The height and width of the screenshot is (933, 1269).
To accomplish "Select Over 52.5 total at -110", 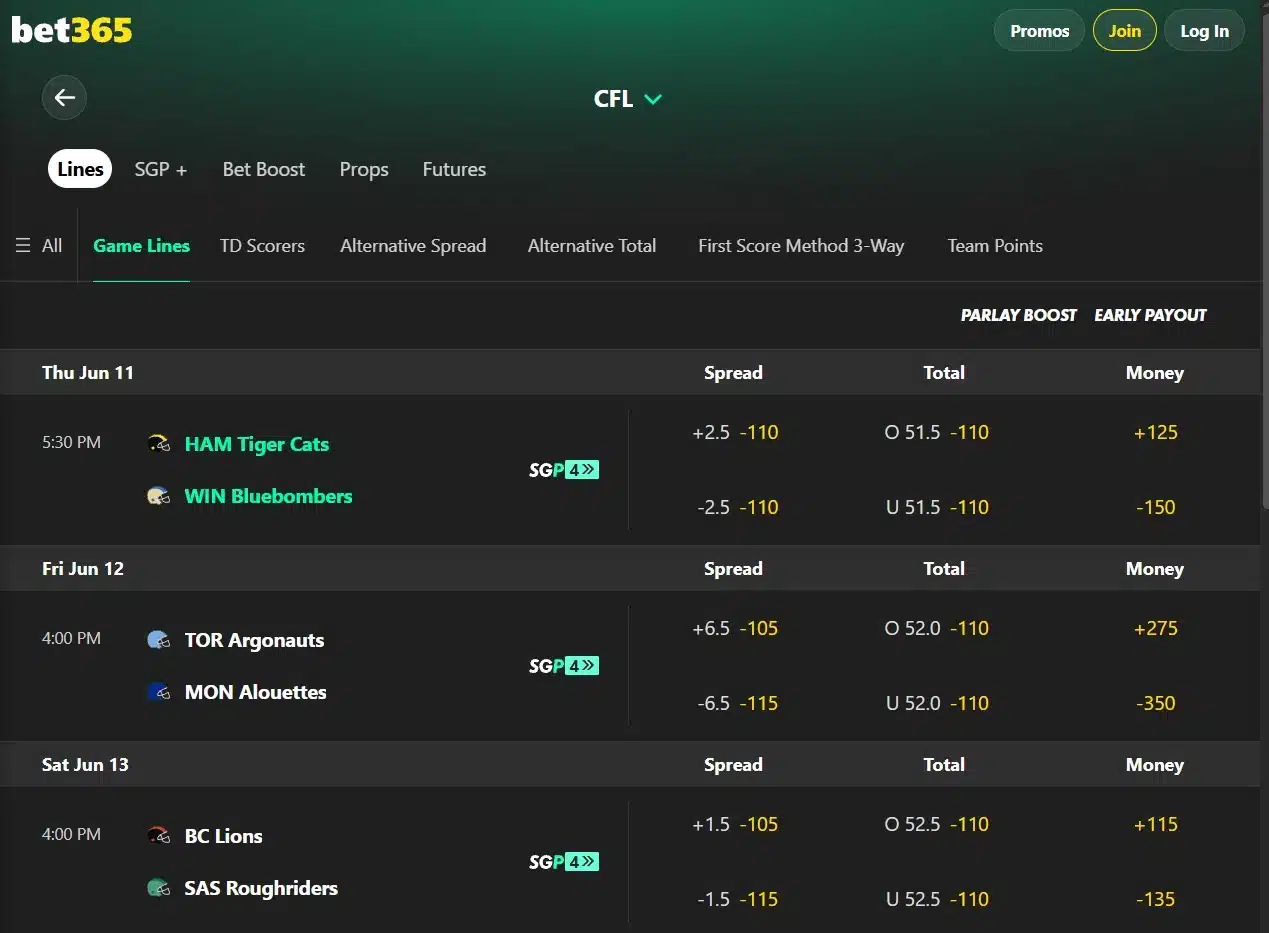I will [x=937, y=825].
